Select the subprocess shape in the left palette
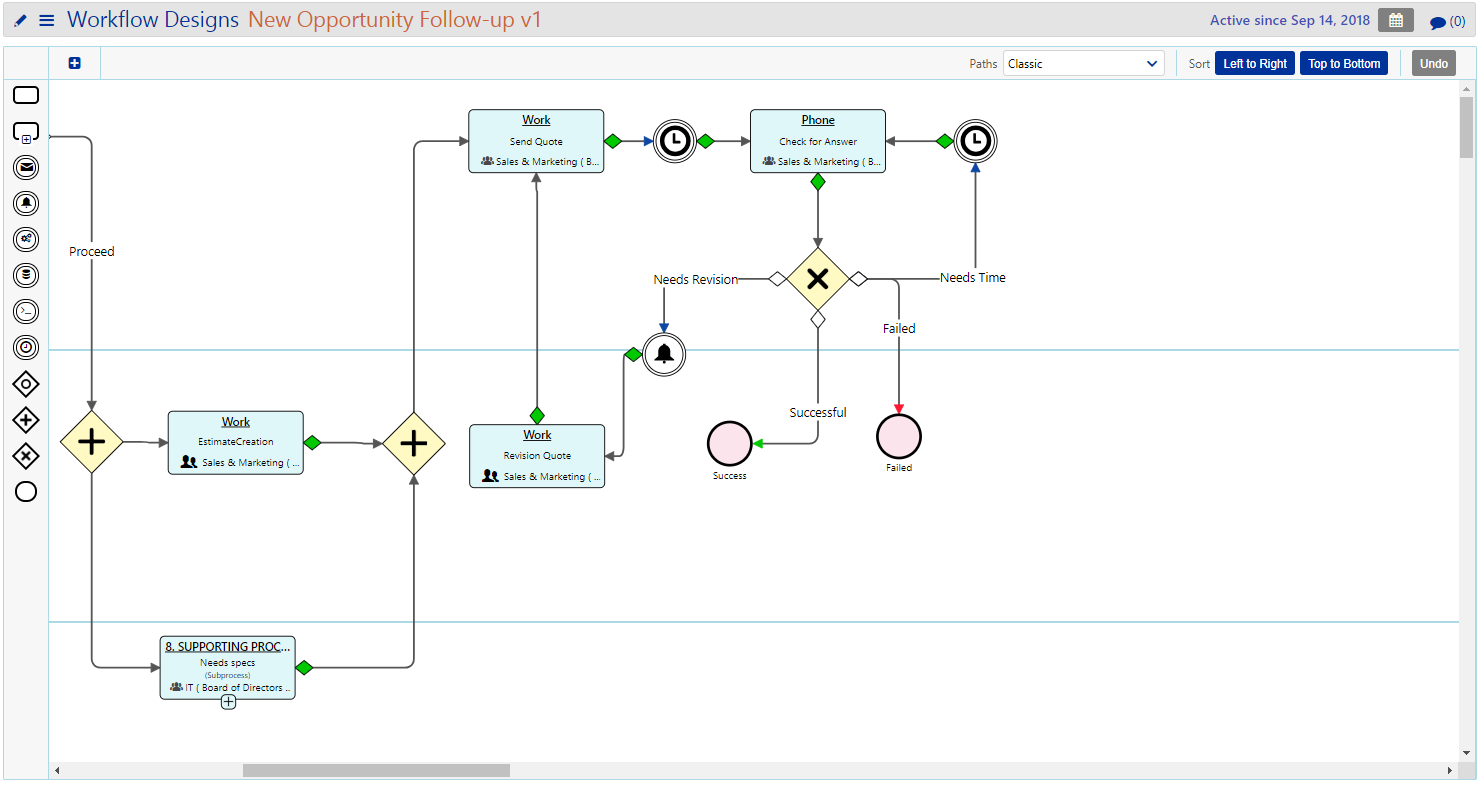1484x794 pixels. 25,131
